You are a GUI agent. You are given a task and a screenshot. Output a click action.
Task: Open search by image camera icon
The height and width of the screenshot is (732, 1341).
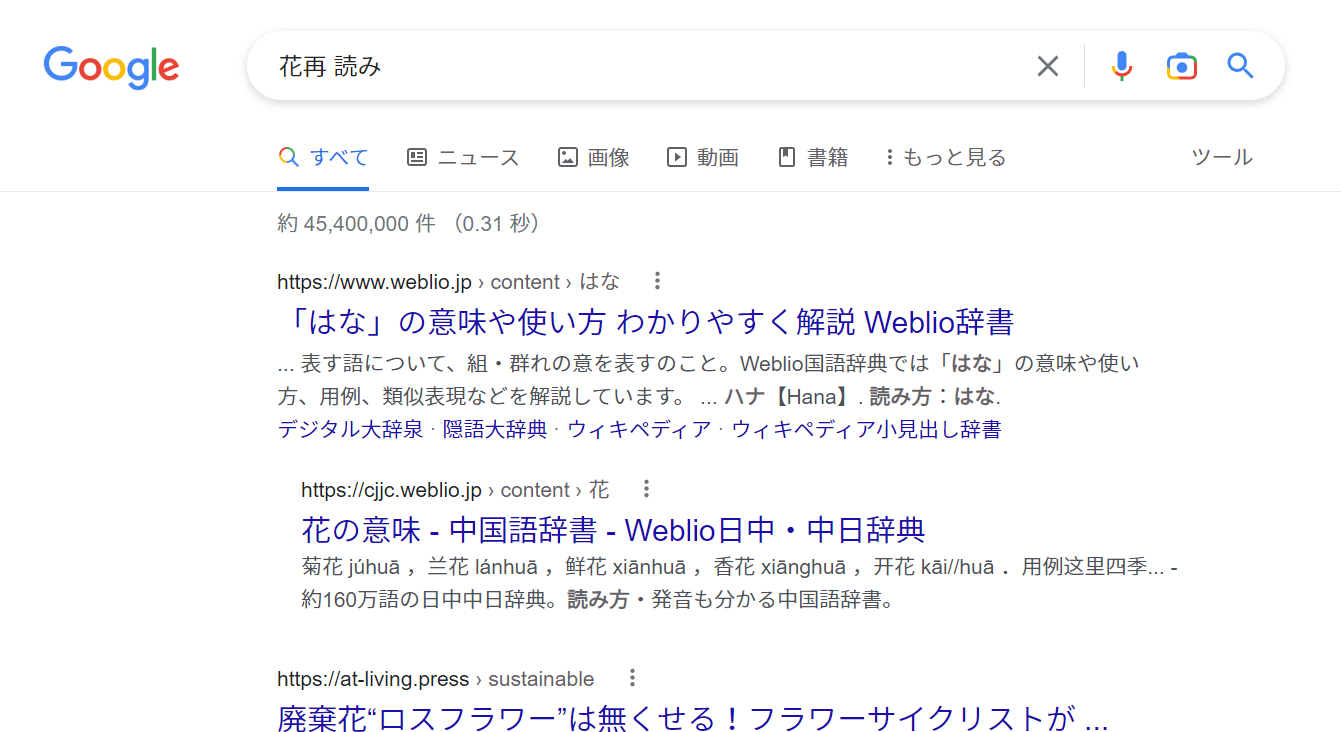click(x=1181, y=66)
